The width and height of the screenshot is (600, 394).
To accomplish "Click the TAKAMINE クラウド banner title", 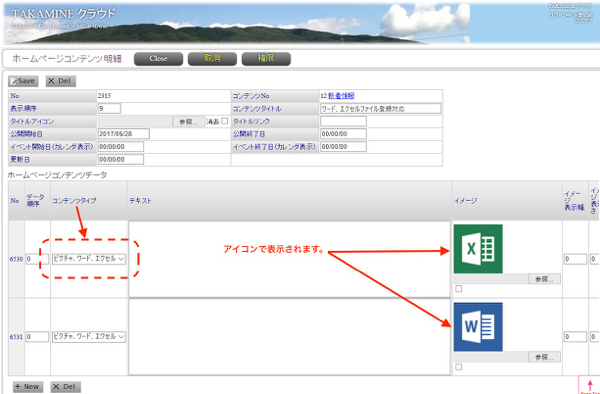I will click(x=64, y=14).
